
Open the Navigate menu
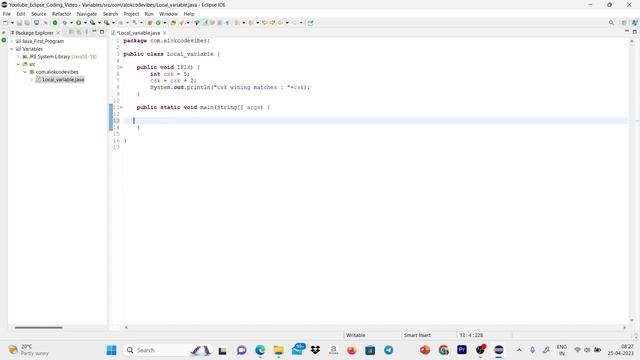(x=87, y=14)
